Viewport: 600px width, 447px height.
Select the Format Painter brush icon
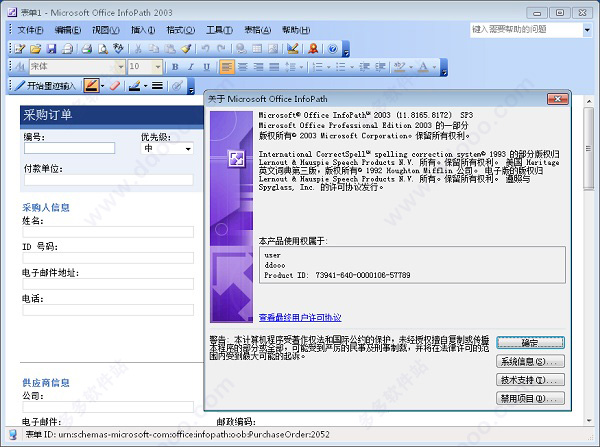[186, 49]
